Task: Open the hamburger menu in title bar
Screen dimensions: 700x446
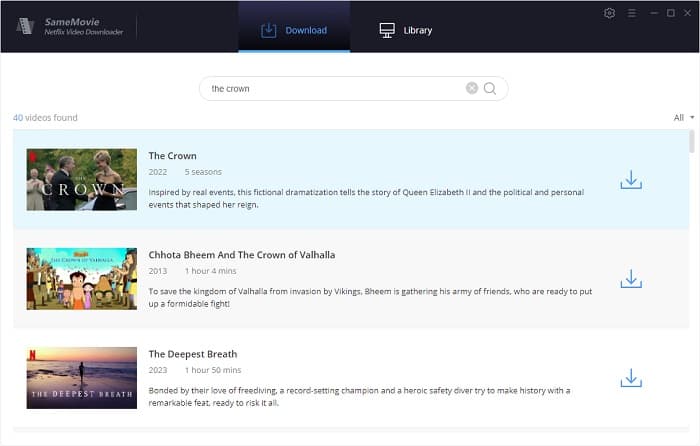Action: [630, 13]
